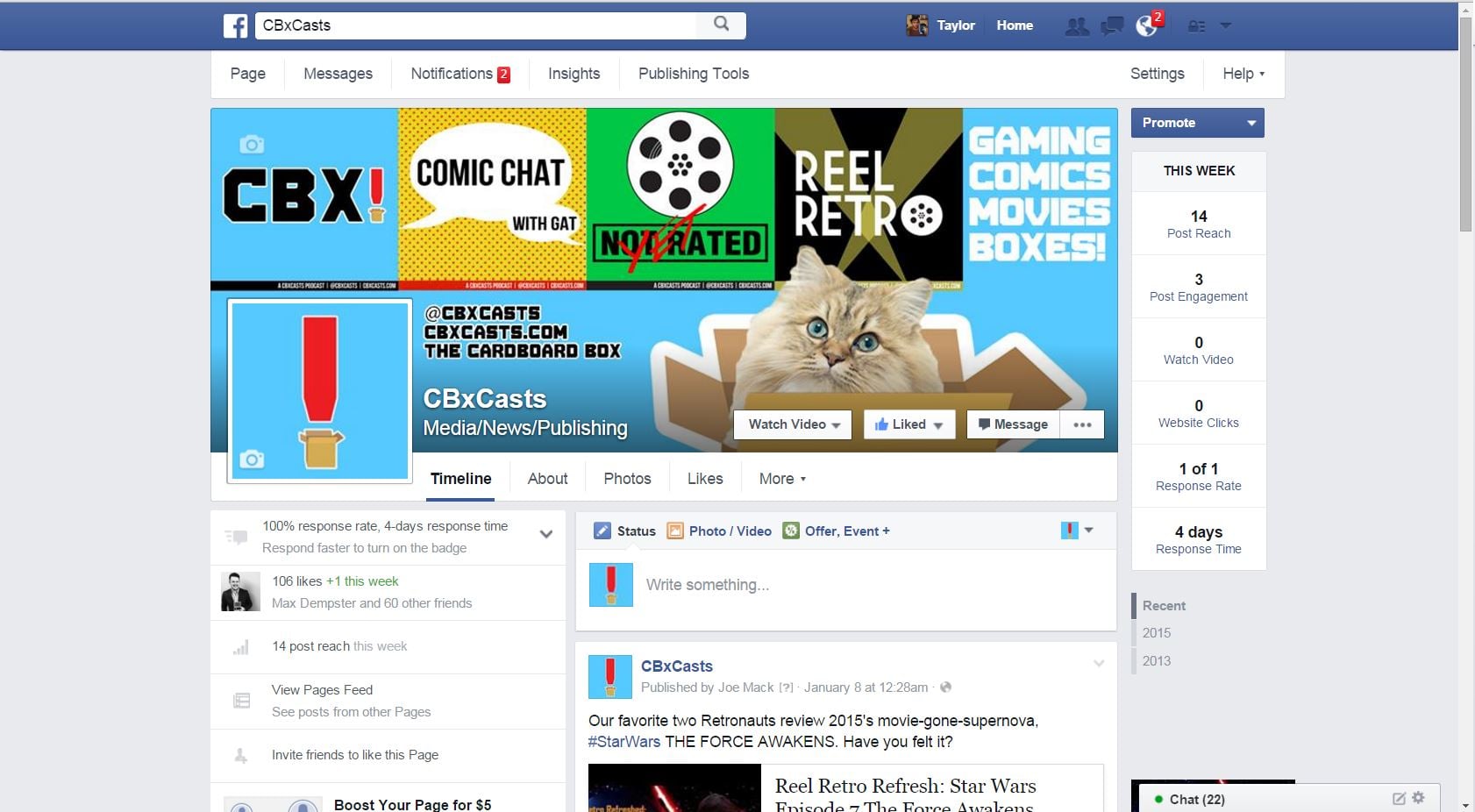
Task: Open the Help dropdown
Action: click(1243, 74)
